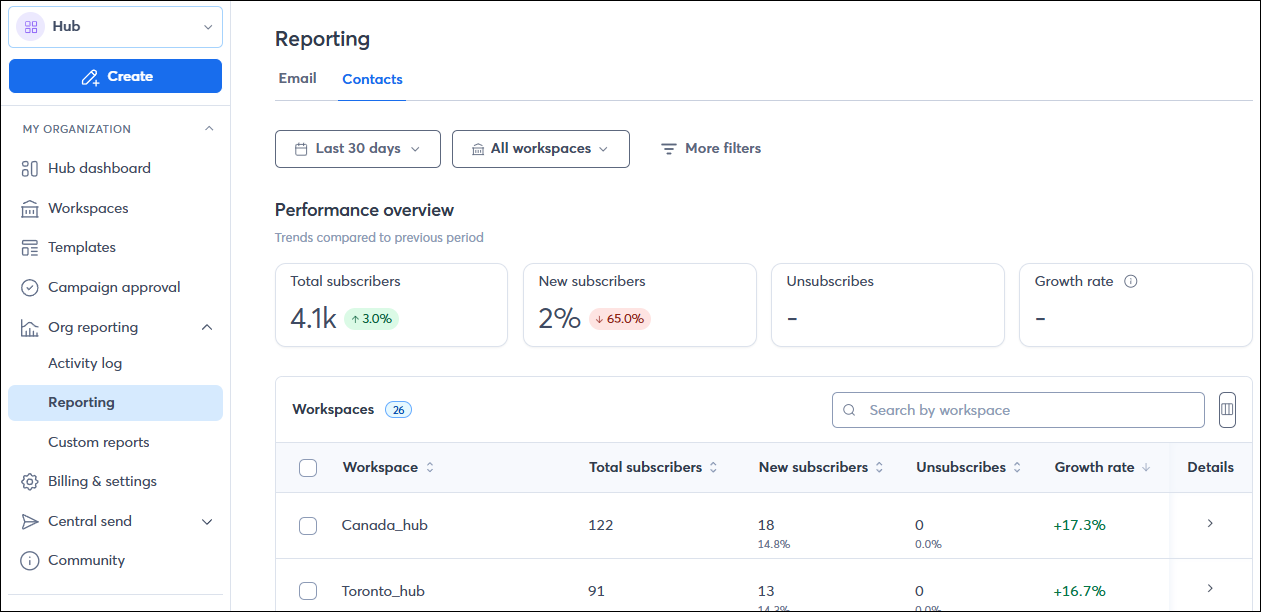Sort by Total subscribers column arrows

tap(714, 468)
